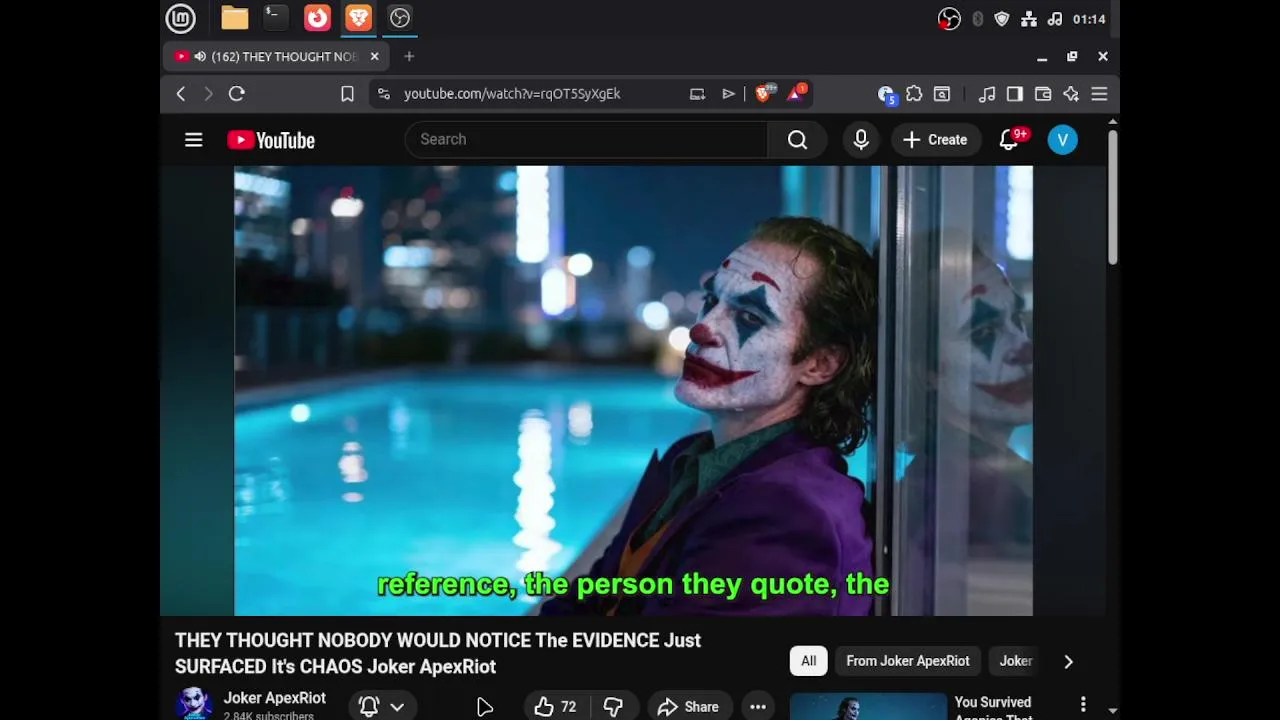Open the YouTube guide menu
Image resolution: width=1280 pixels, height=720 pixels.
click(194, 140)
